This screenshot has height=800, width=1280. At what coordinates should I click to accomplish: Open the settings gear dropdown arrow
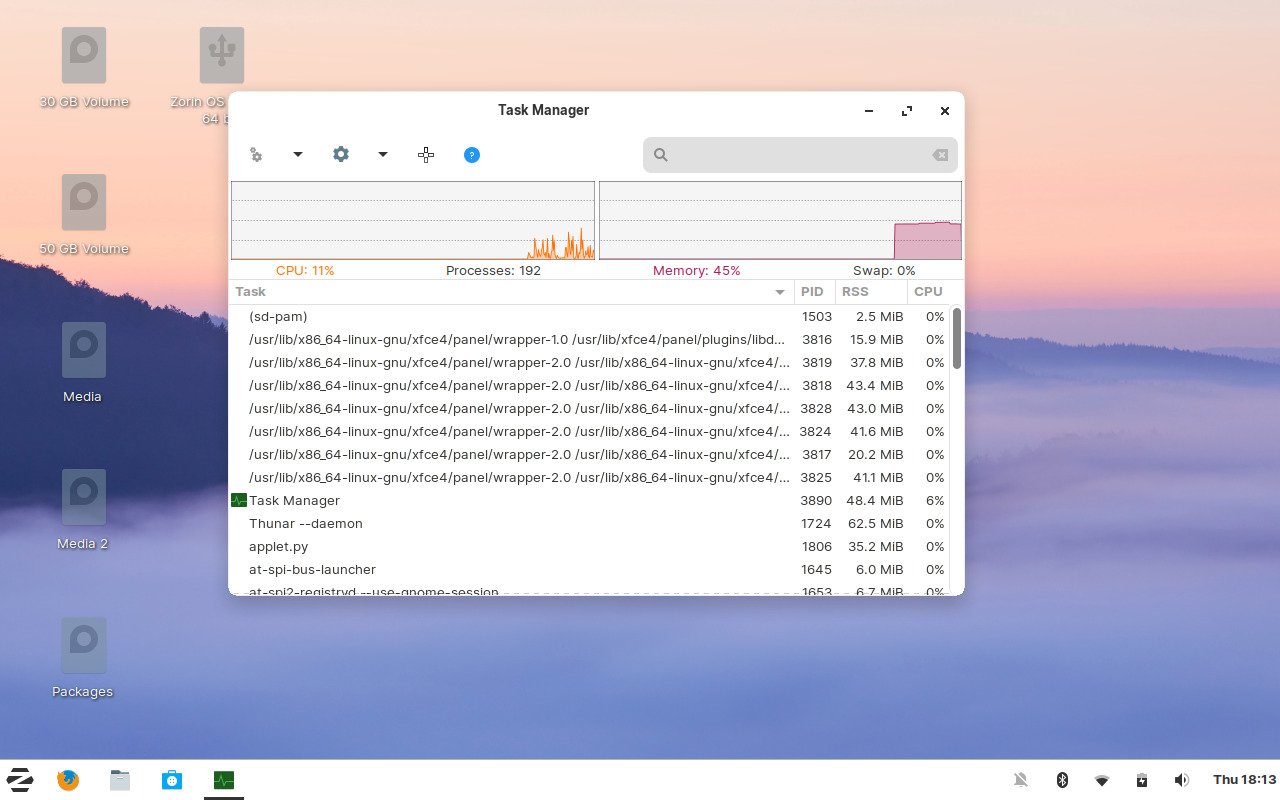click(x=381, y=155)
